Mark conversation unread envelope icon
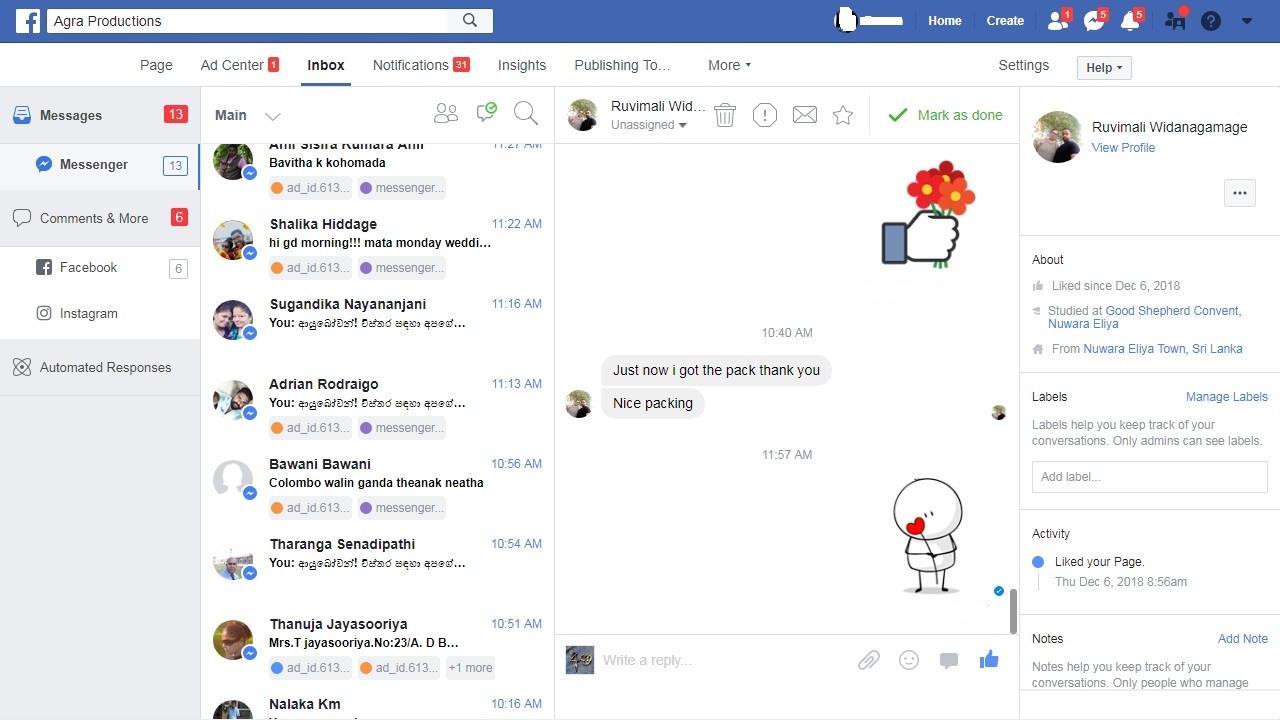 [805, 115]
